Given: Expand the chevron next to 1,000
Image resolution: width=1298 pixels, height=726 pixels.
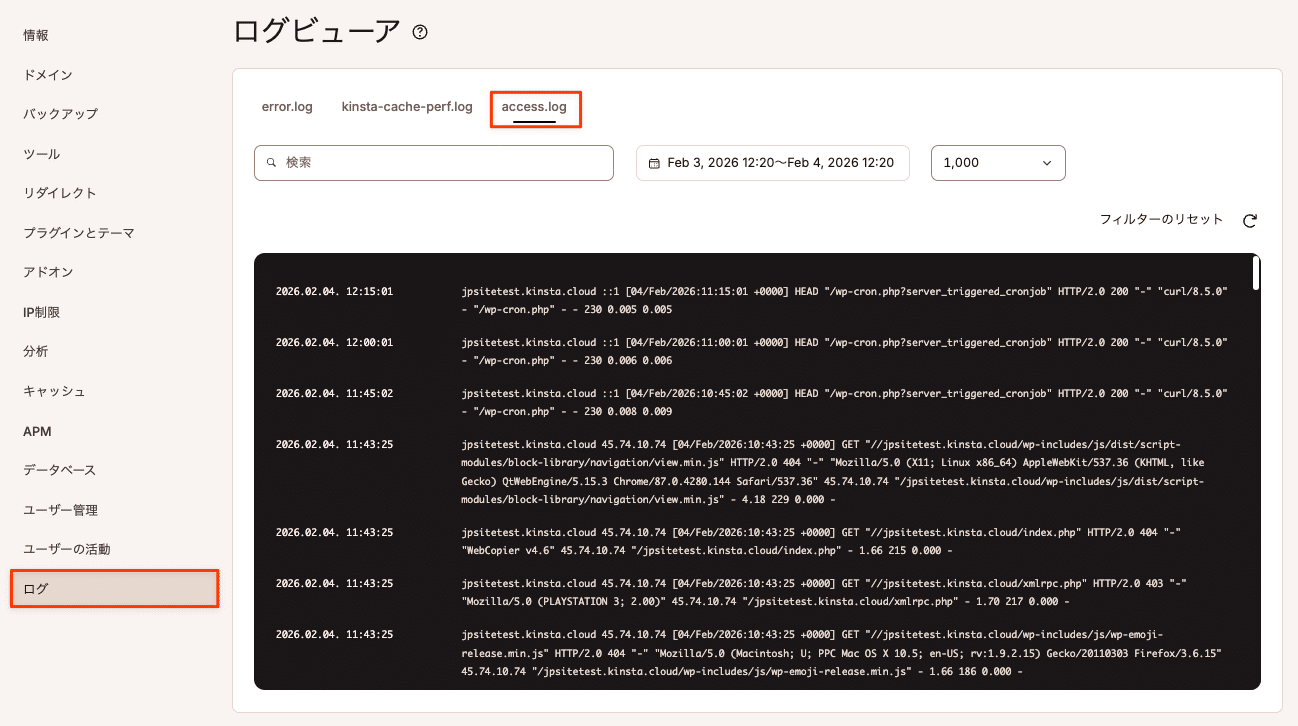Looking at the screenshot, I should [1046, 162].
